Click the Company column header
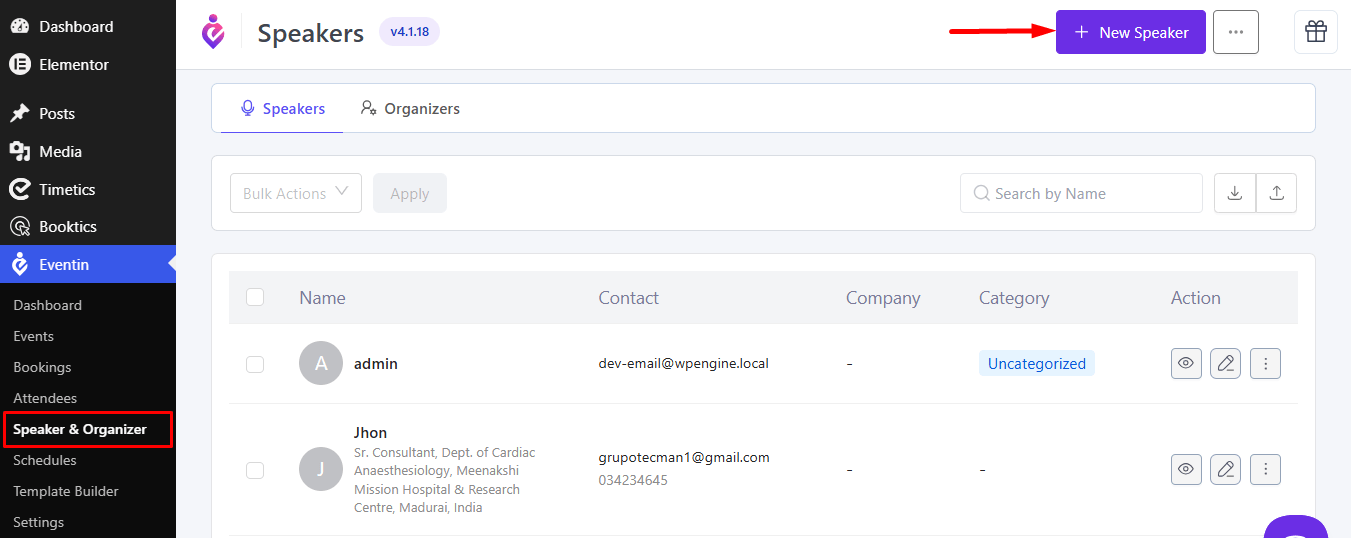Viewport: 1351px width, 538px height. point(883,297)
